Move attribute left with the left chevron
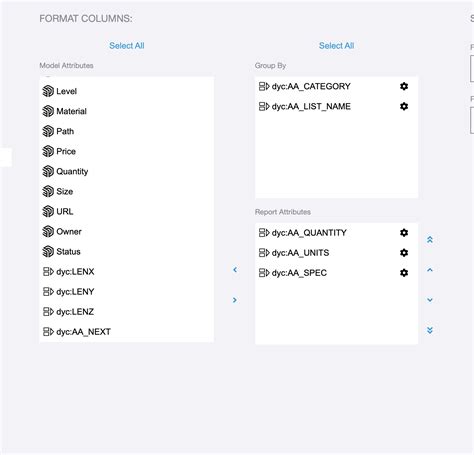474x455 pixels. pos(235,270)
